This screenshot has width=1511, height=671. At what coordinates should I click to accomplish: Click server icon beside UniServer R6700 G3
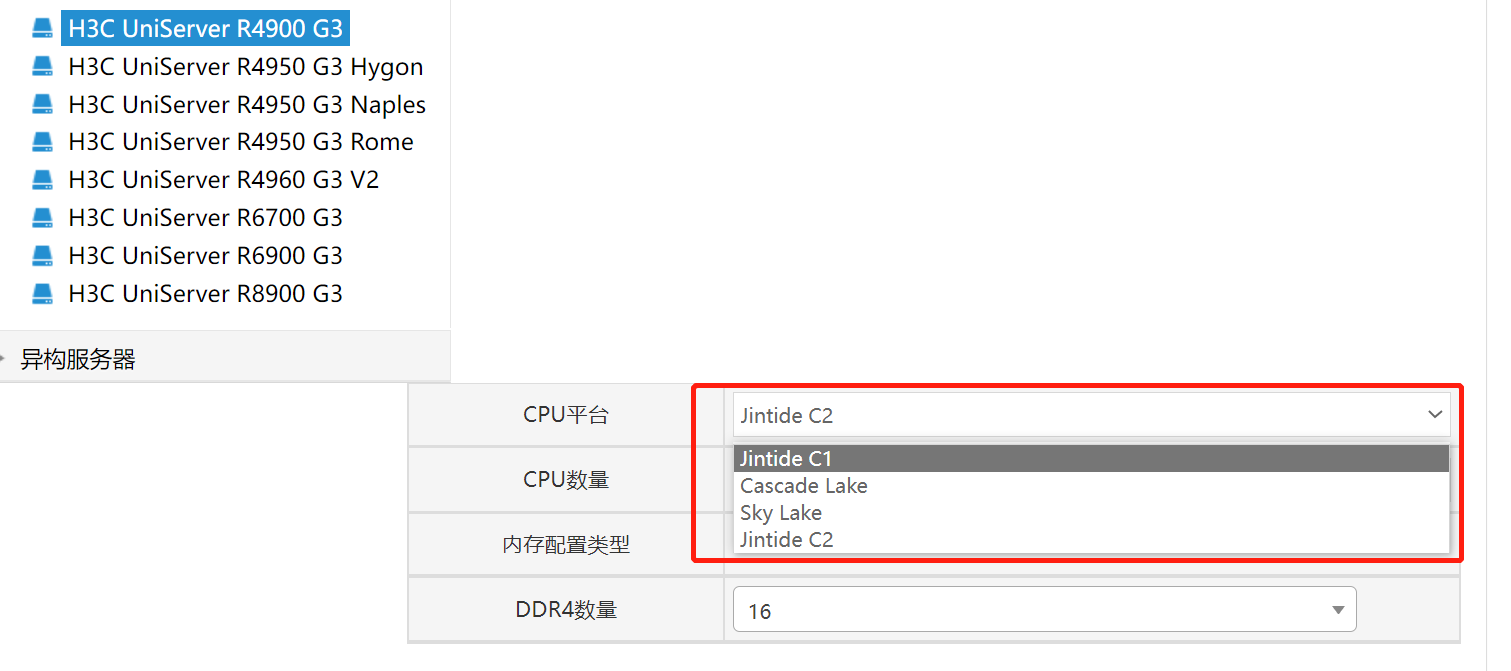click(x=42, y=218)
